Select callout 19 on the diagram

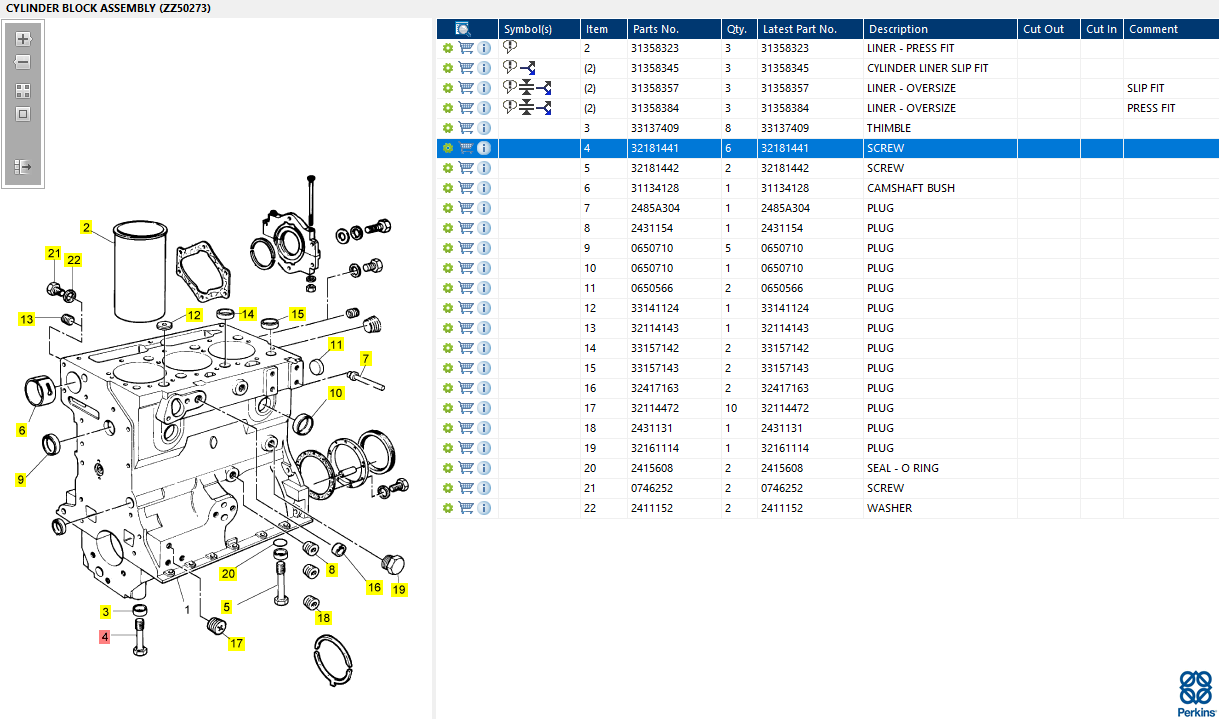[399, 590]
